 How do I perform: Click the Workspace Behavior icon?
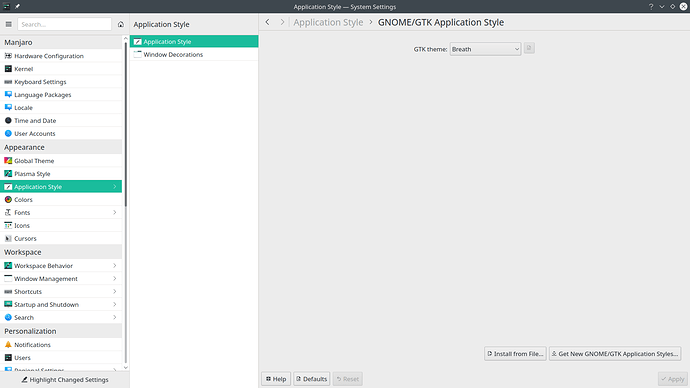point(8,266)
